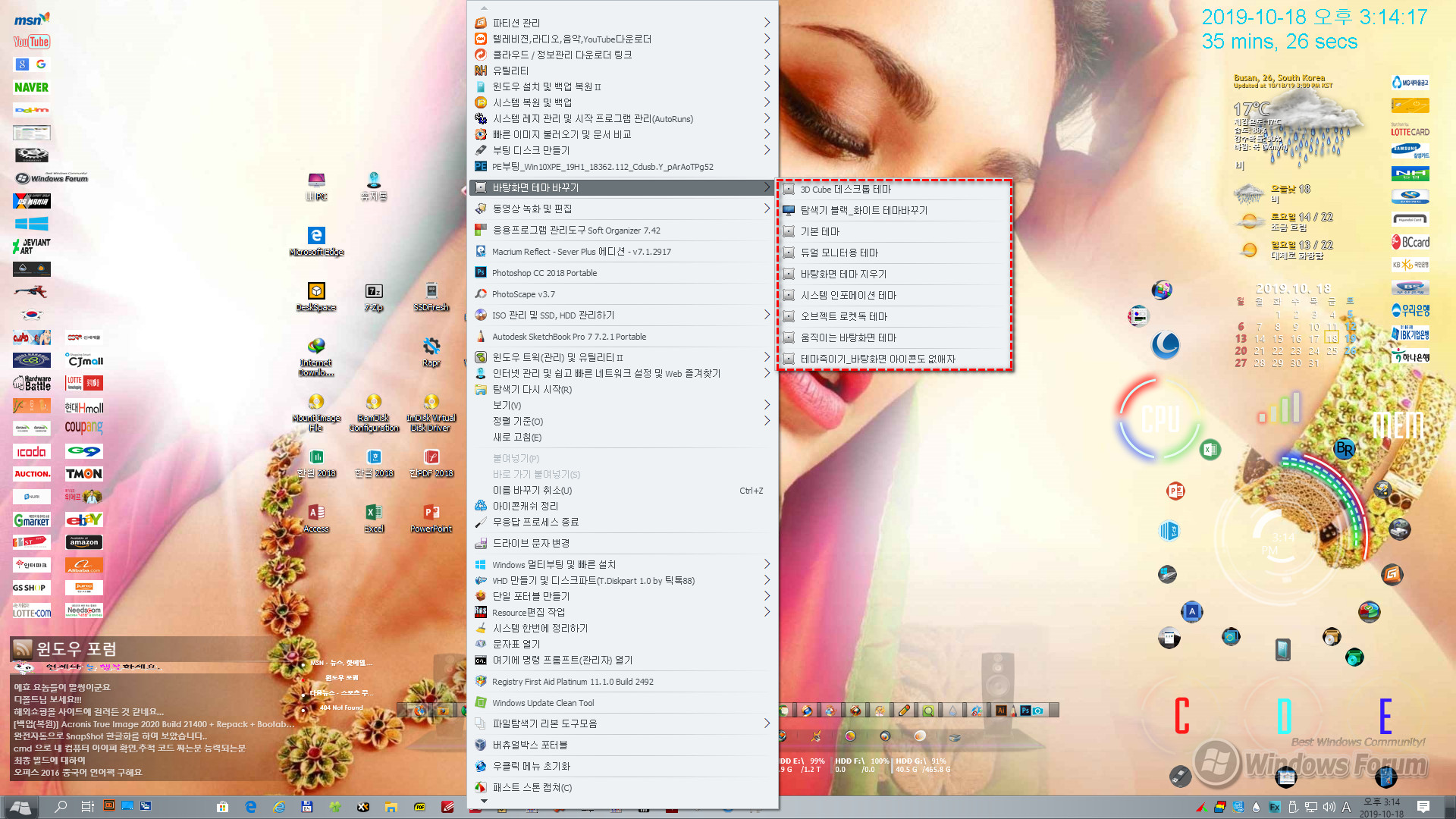The height and width of the screenshot is (819, 1456).
Task: Open the coupang shortcut icon
Action: click(84, 427)
